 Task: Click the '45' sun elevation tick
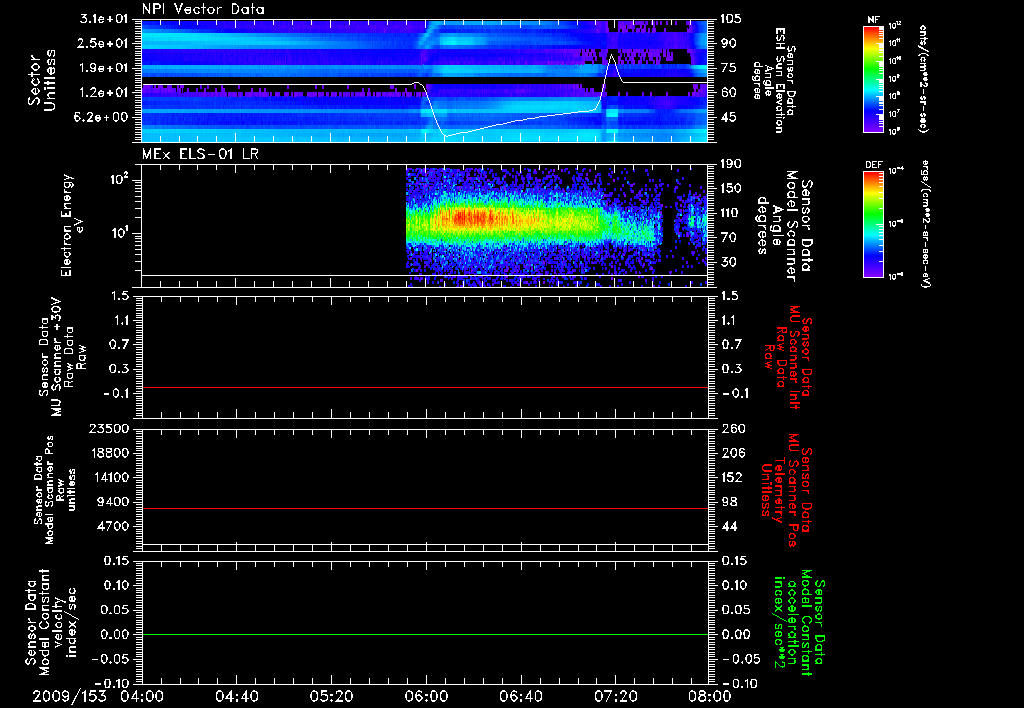pyautogui.click(x=728, y=117)
